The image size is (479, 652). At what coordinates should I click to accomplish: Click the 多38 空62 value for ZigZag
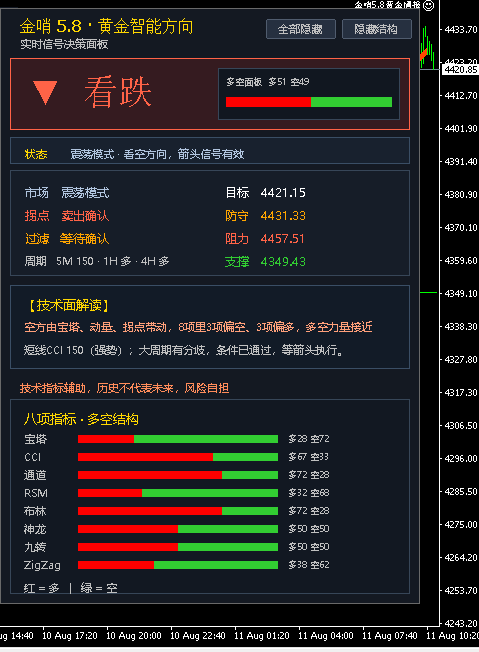309,565
